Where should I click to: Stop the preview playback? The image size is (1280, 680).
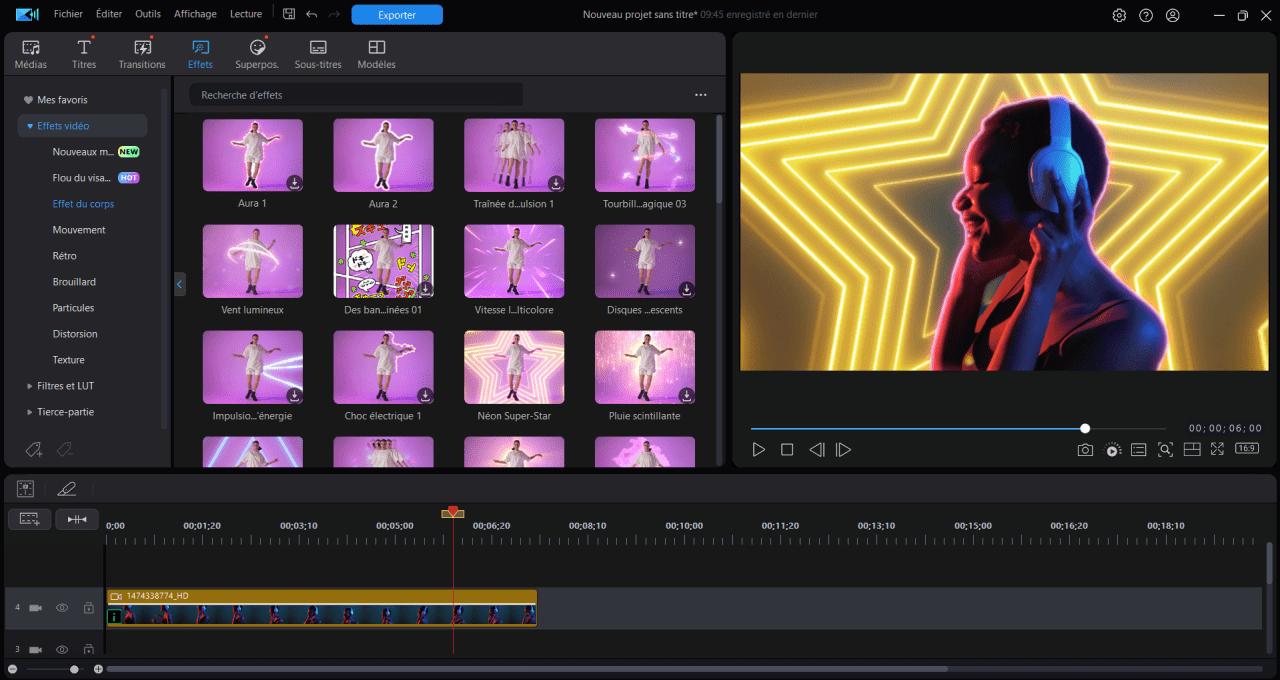(787, 450)
